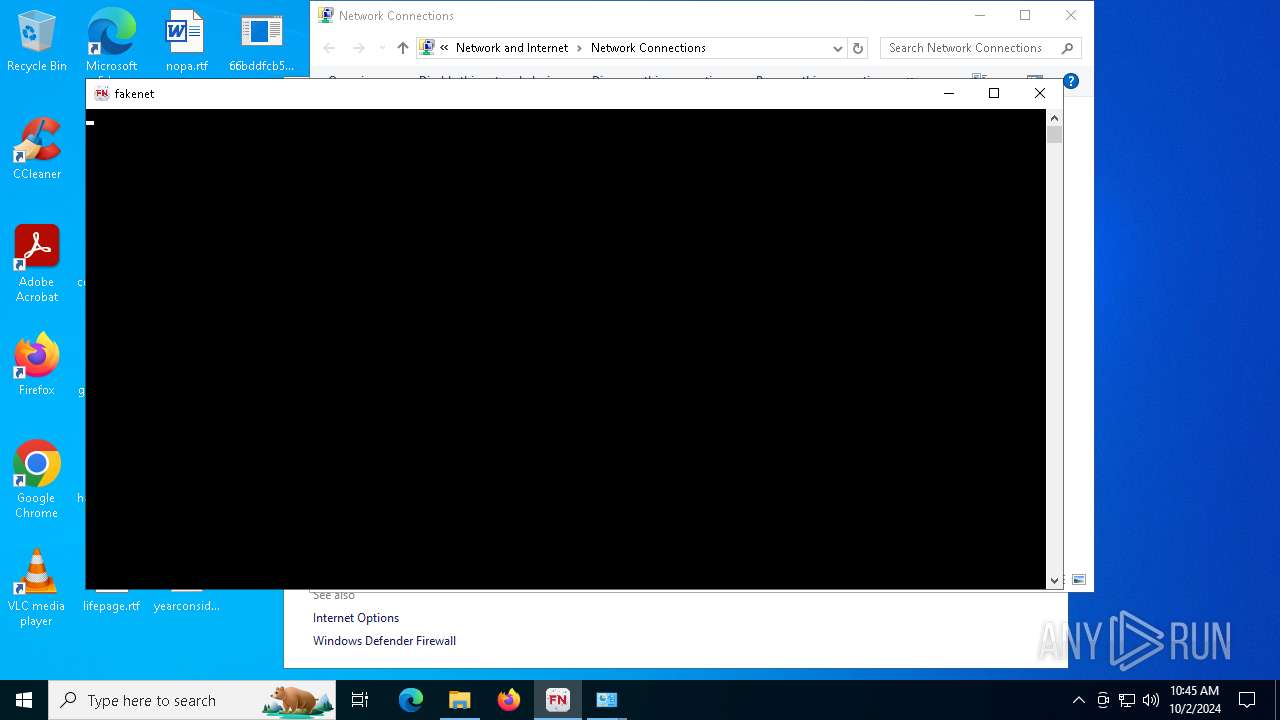Viewport: 1280px width, 720px height.
Task: Click fakenet console scrollbar down arrow
Action: point(1054,580)
